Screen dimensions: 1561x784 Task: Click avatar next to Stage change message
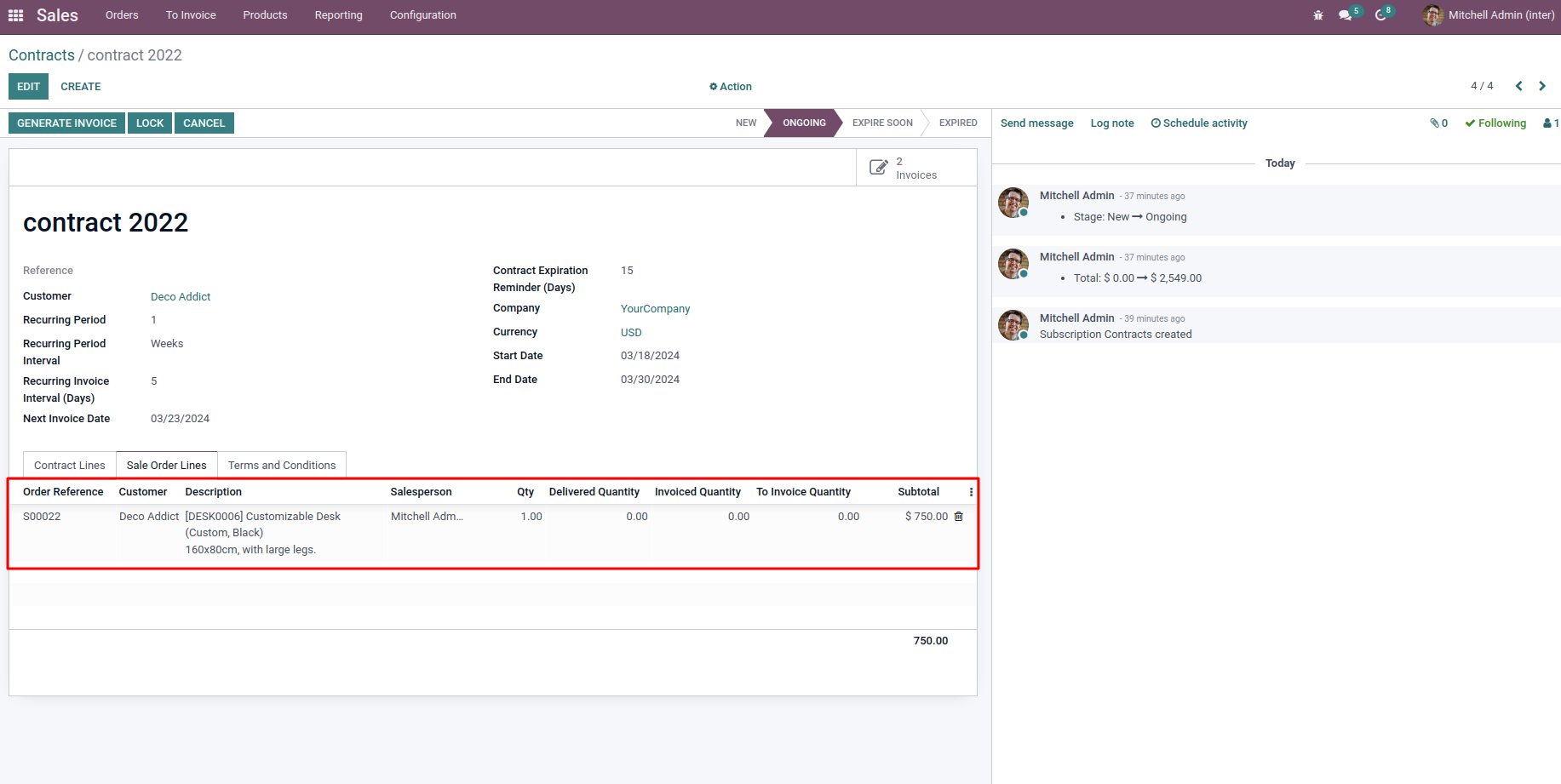click(1013, 203)
